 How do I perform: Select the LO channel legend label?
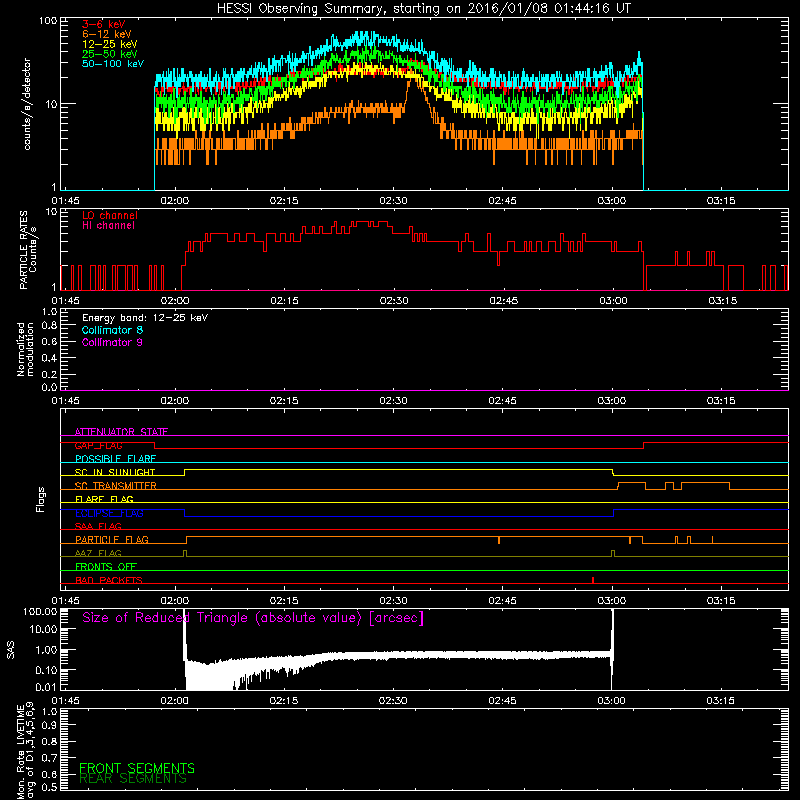click(x=110, y=216)
